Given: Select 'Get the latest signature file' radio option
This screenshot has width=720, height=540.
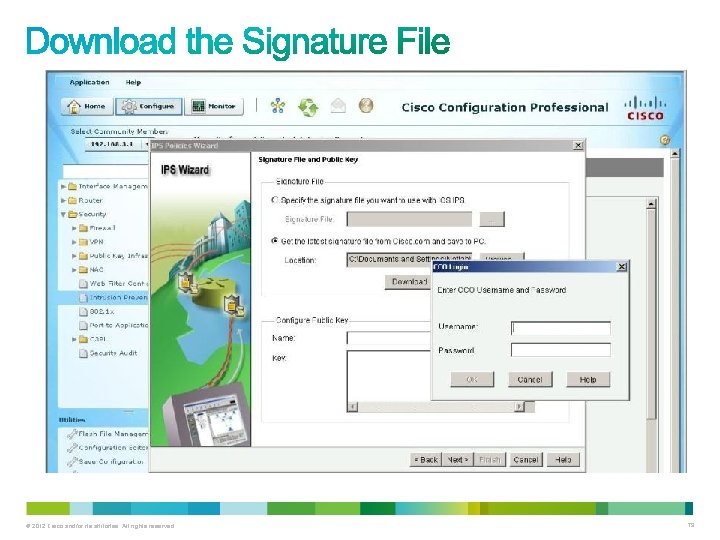Looking at the screenshot, I should 275,241.
